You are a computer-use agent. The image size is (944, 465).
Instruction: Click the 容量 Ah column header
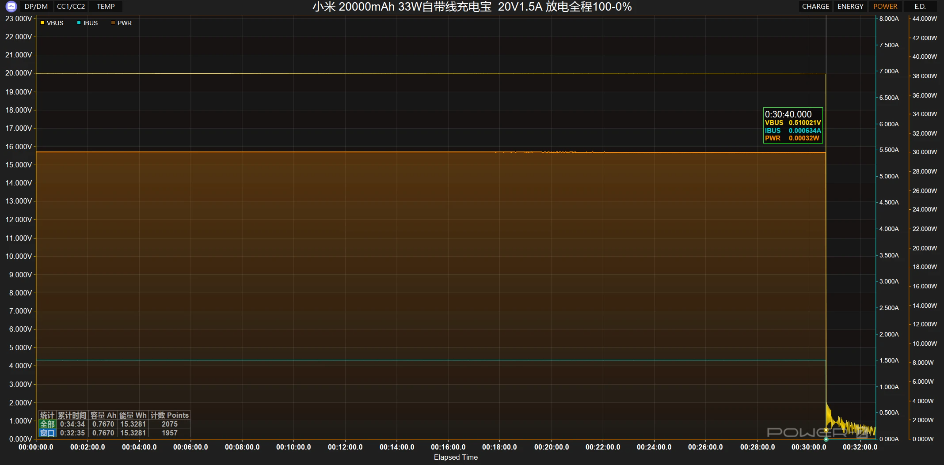coord(103,416)
